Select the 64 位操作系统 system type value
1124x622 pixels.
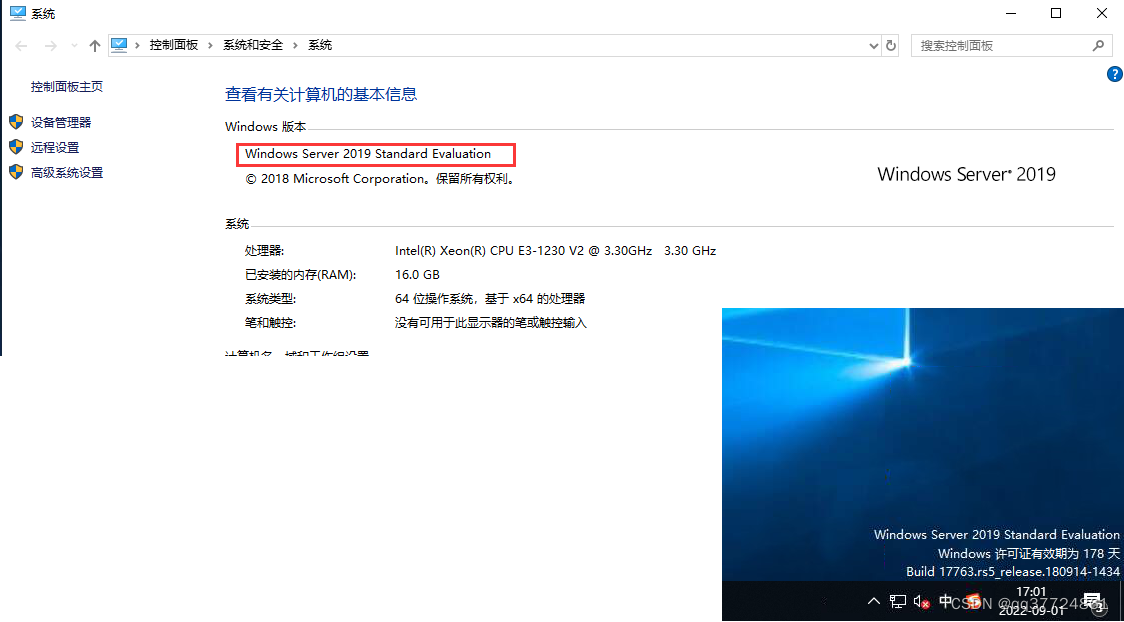(x=490, y=299)
